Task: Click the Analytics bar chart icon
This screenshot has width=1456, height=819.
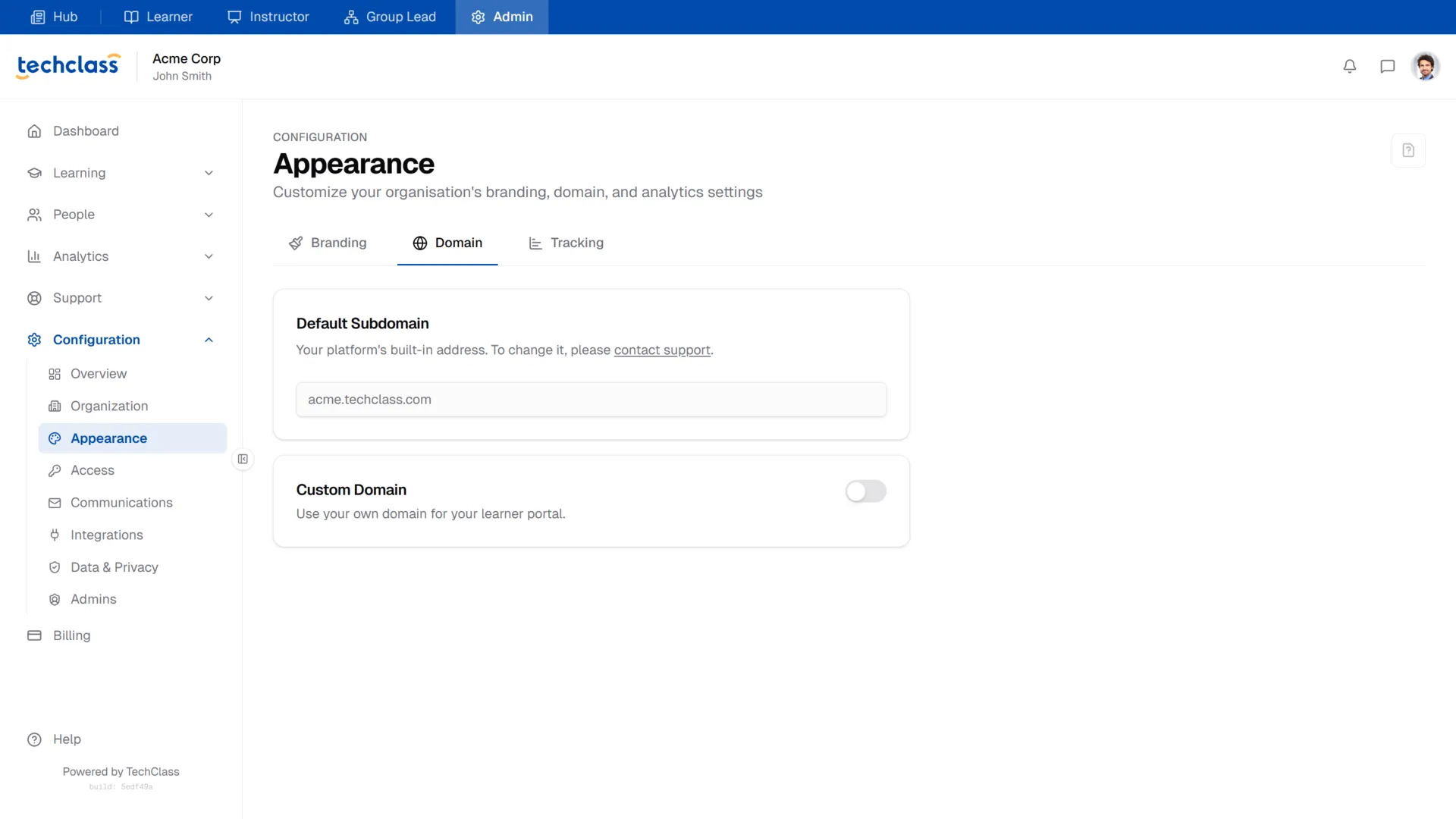Action: [x=34, y=256]
